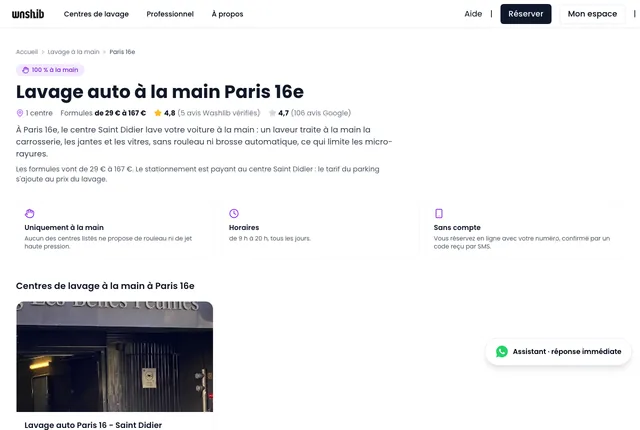640x430 pixels.
Task: Click the Paris 16e breadcrumb item
Action: click(122, 52)
